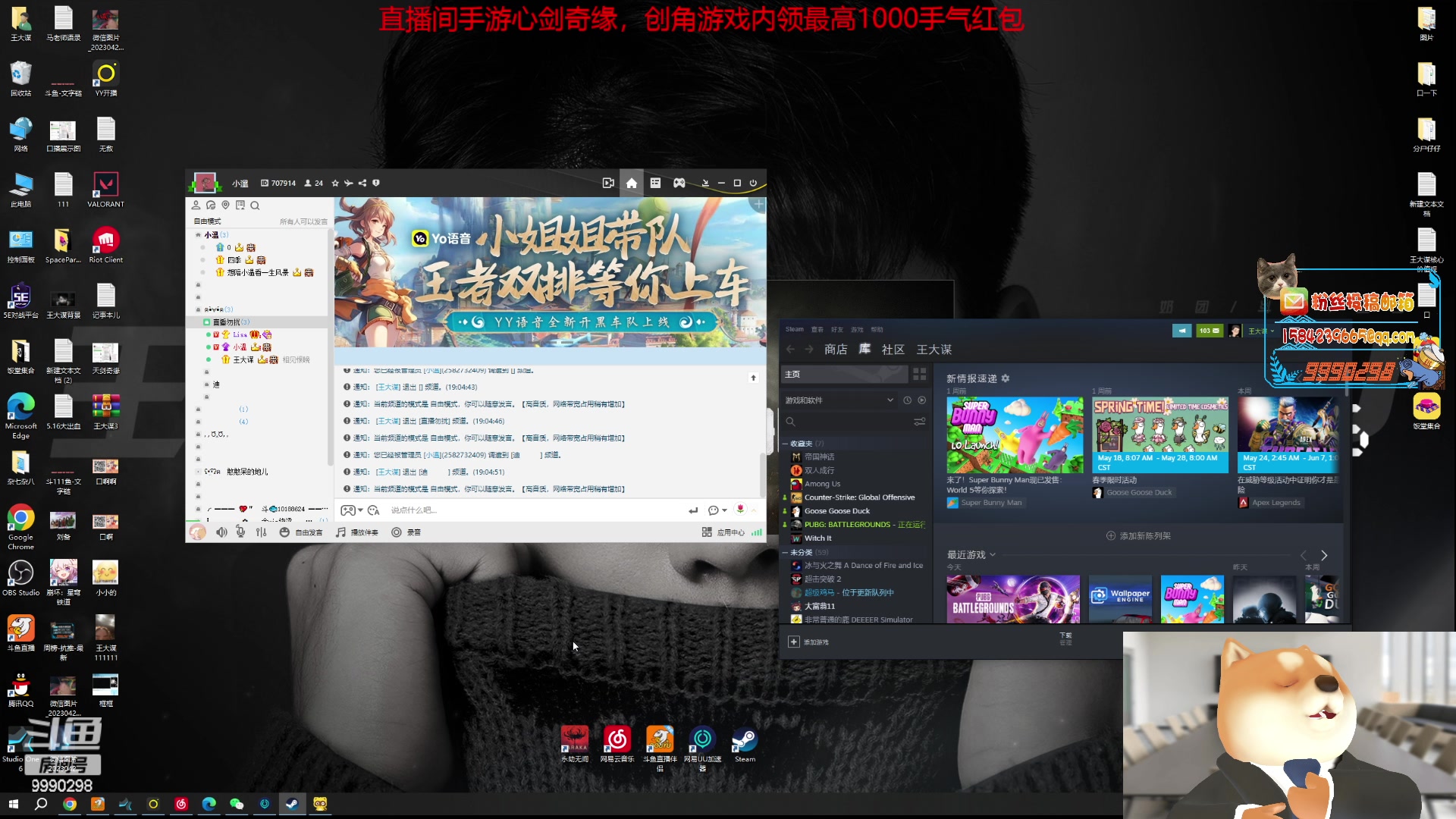The width and height of the screenshot is (1456, 819).
Task: Open the YY audio mixer sliders icon
Action: (x=262, y=532)
